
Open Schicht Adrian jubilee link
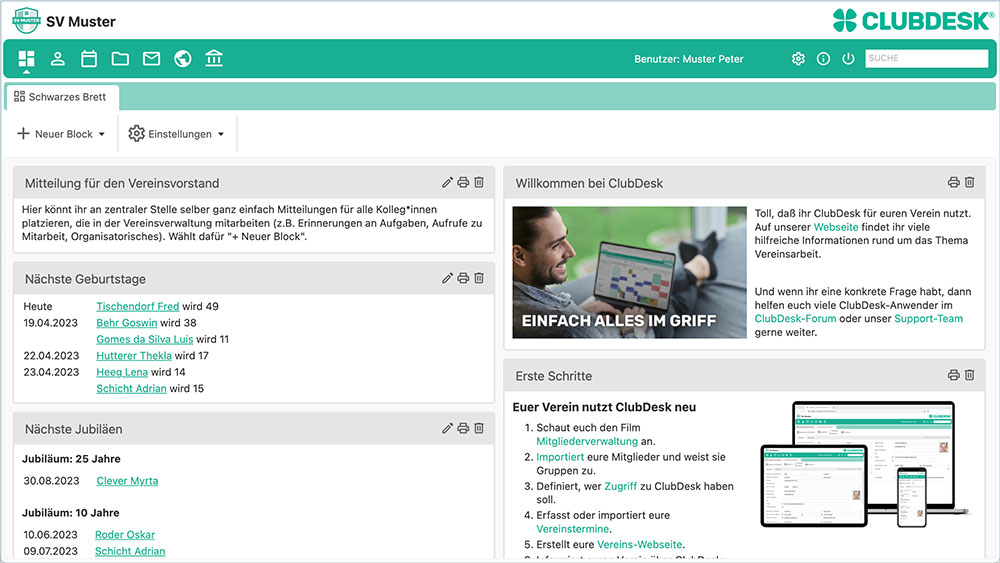[x=130, y=552]
